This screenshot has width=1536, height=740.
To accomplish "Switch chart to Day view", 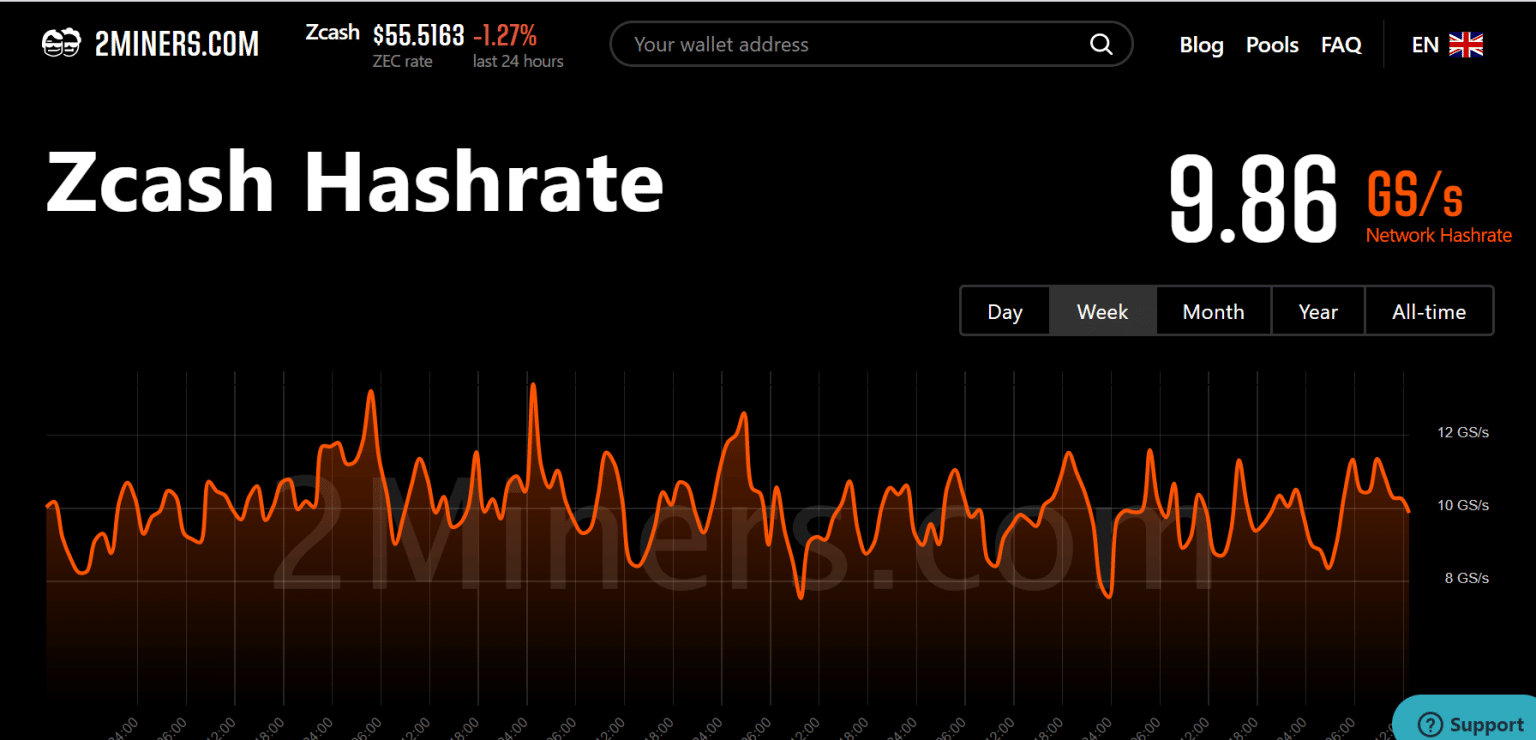I will [x=1005, y=311].
